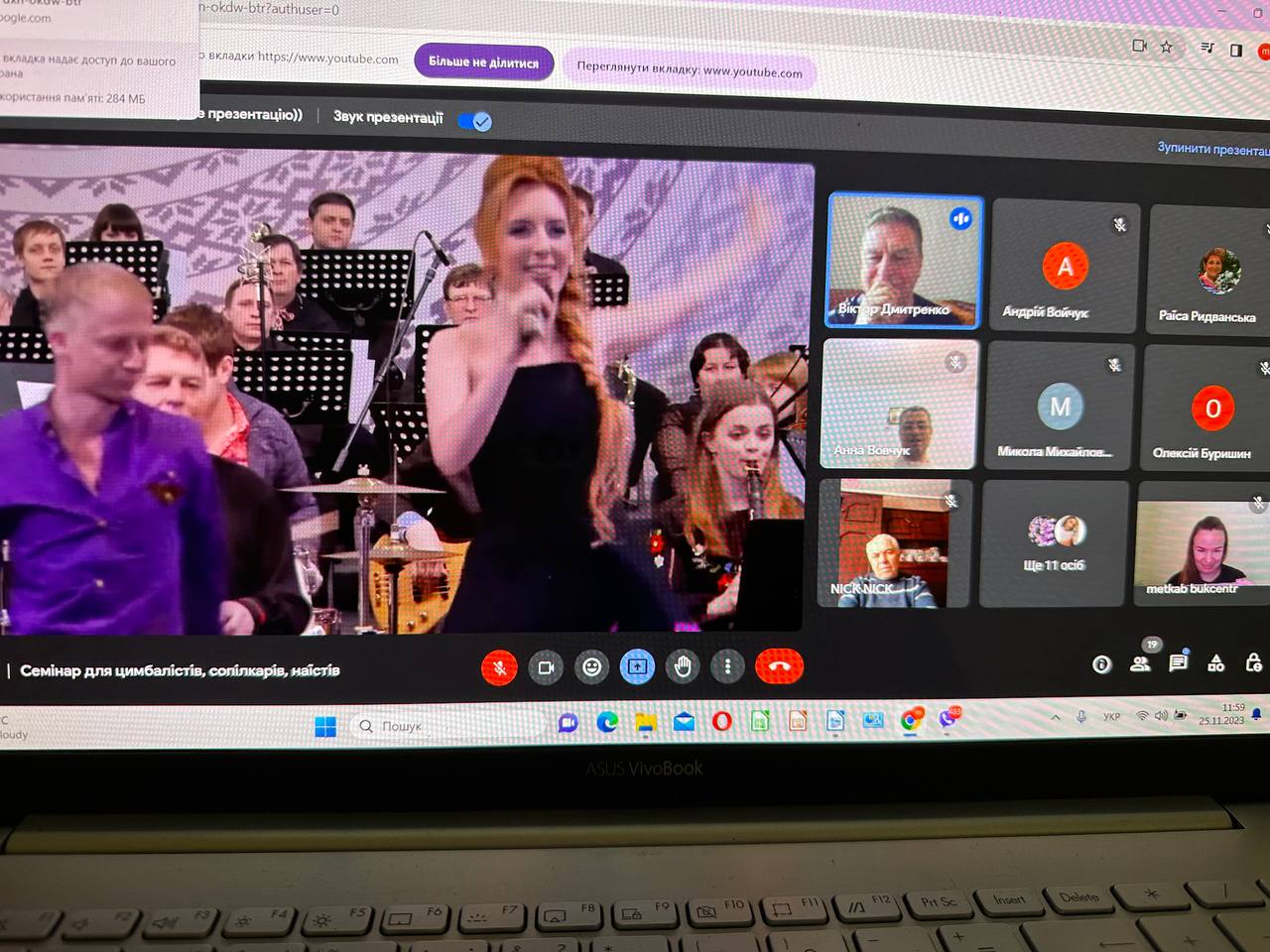
Task: Select Микола Михайлов participant tile
Action: pos(1059,407)
